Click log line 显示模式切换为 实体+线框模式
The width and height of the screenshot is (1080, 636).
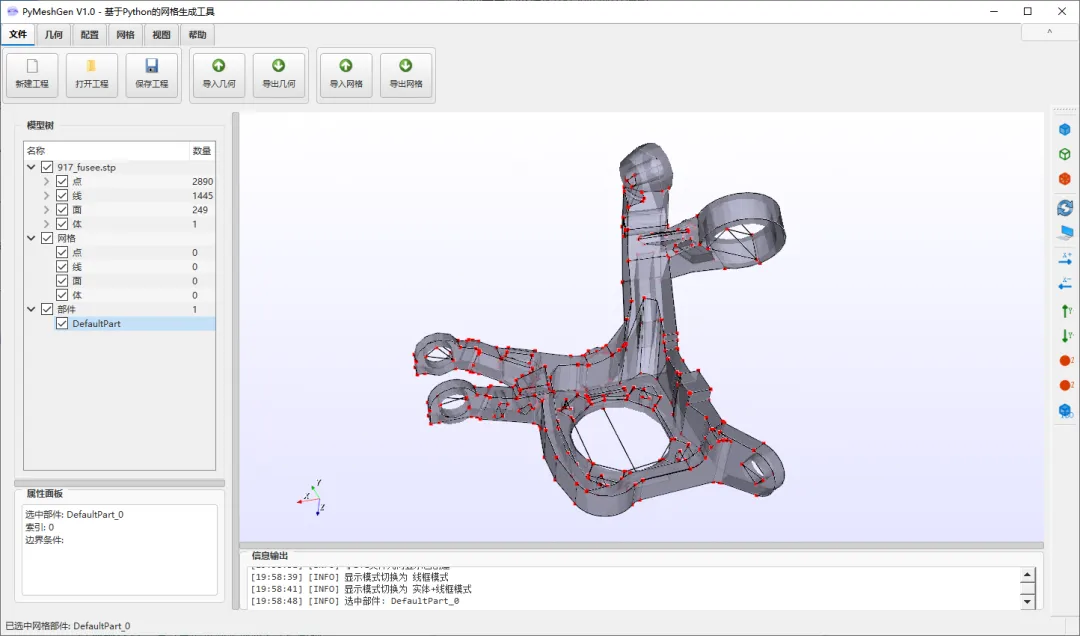coord(361,589)
